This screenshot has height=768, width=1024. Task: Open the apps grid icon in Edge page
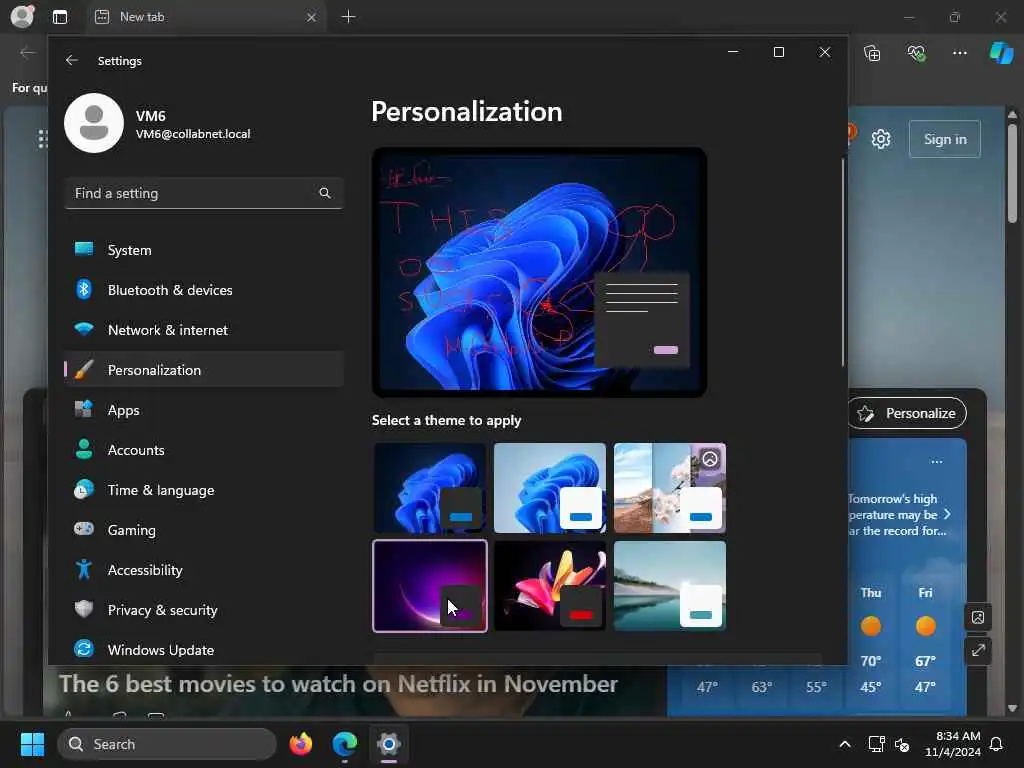[43, 139]
